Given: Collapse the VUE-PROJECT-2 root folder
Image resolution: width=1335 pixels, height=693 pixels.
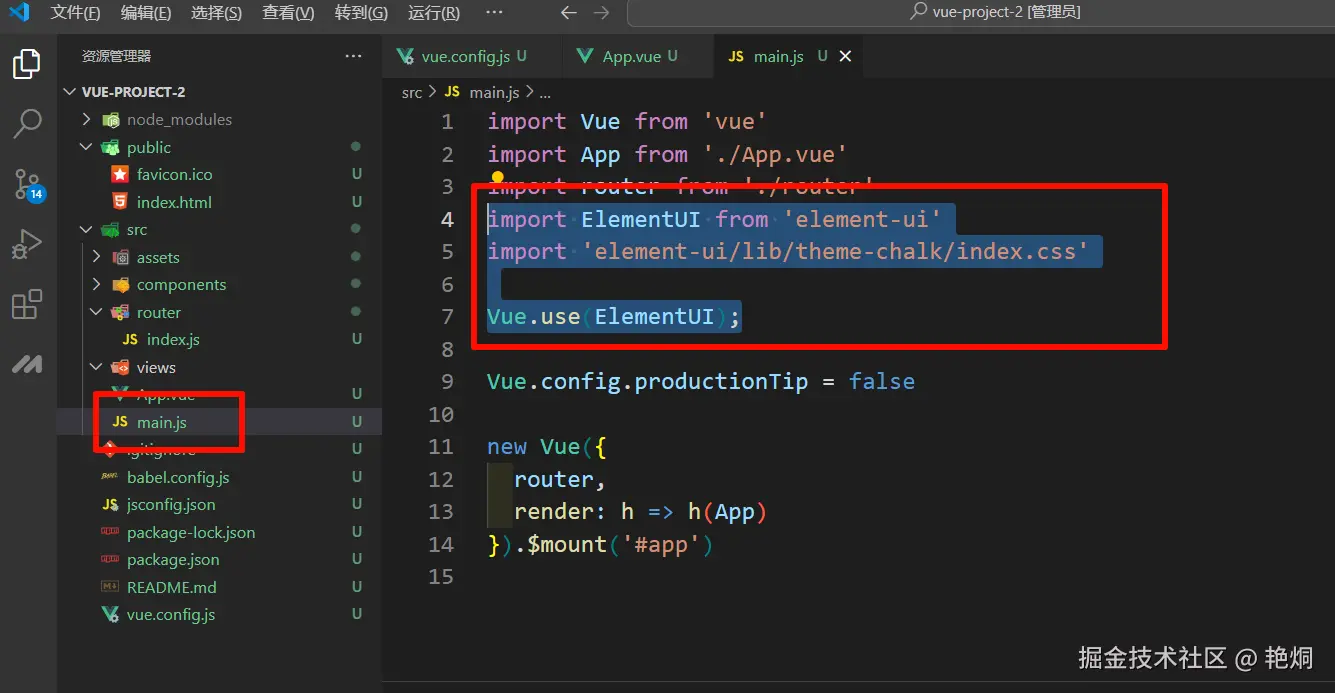Looking at the screenshot, I should (69, 92).
